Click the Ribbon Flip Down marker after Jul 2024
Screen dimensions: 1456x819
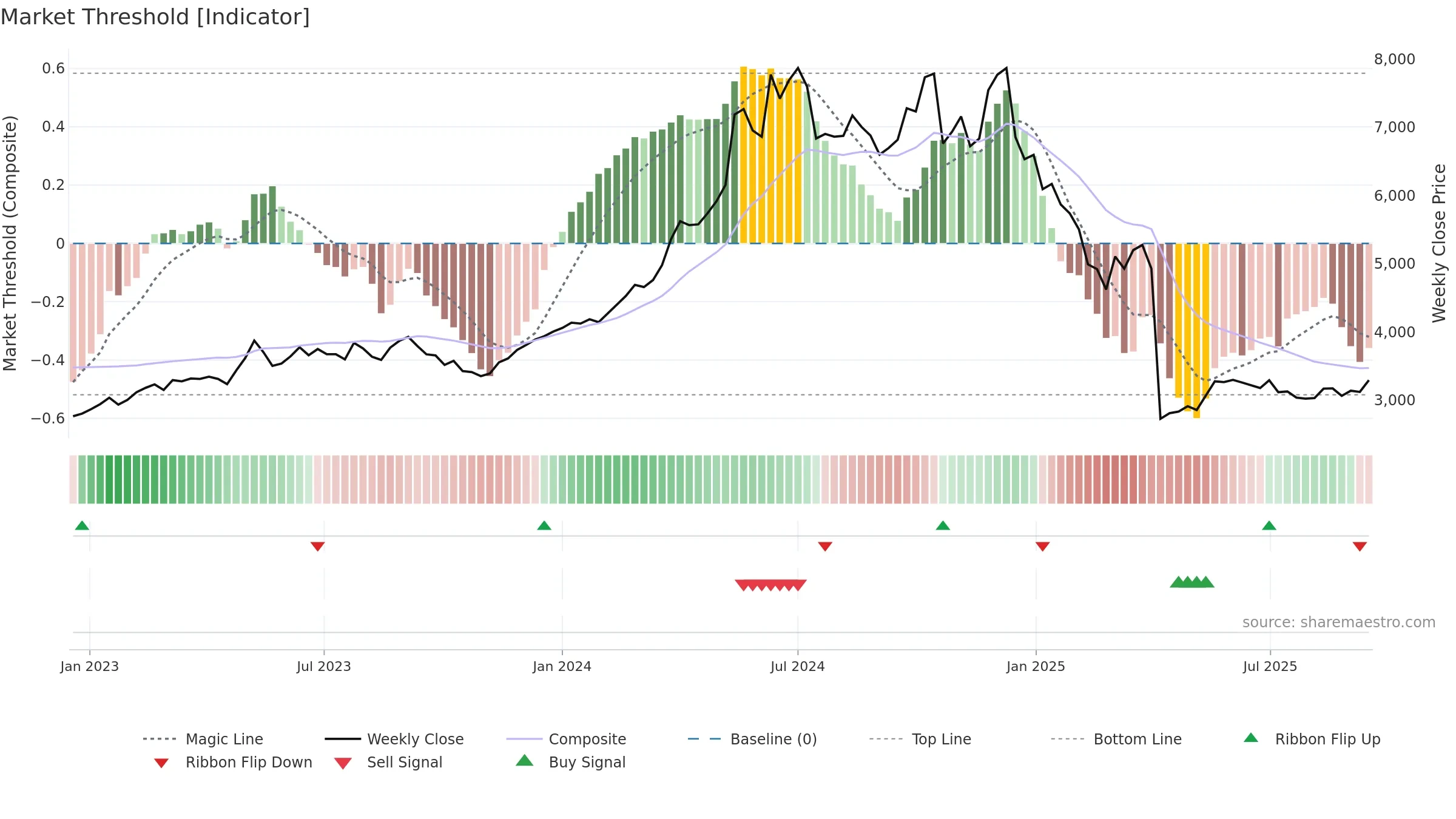[x=825, y=547]
